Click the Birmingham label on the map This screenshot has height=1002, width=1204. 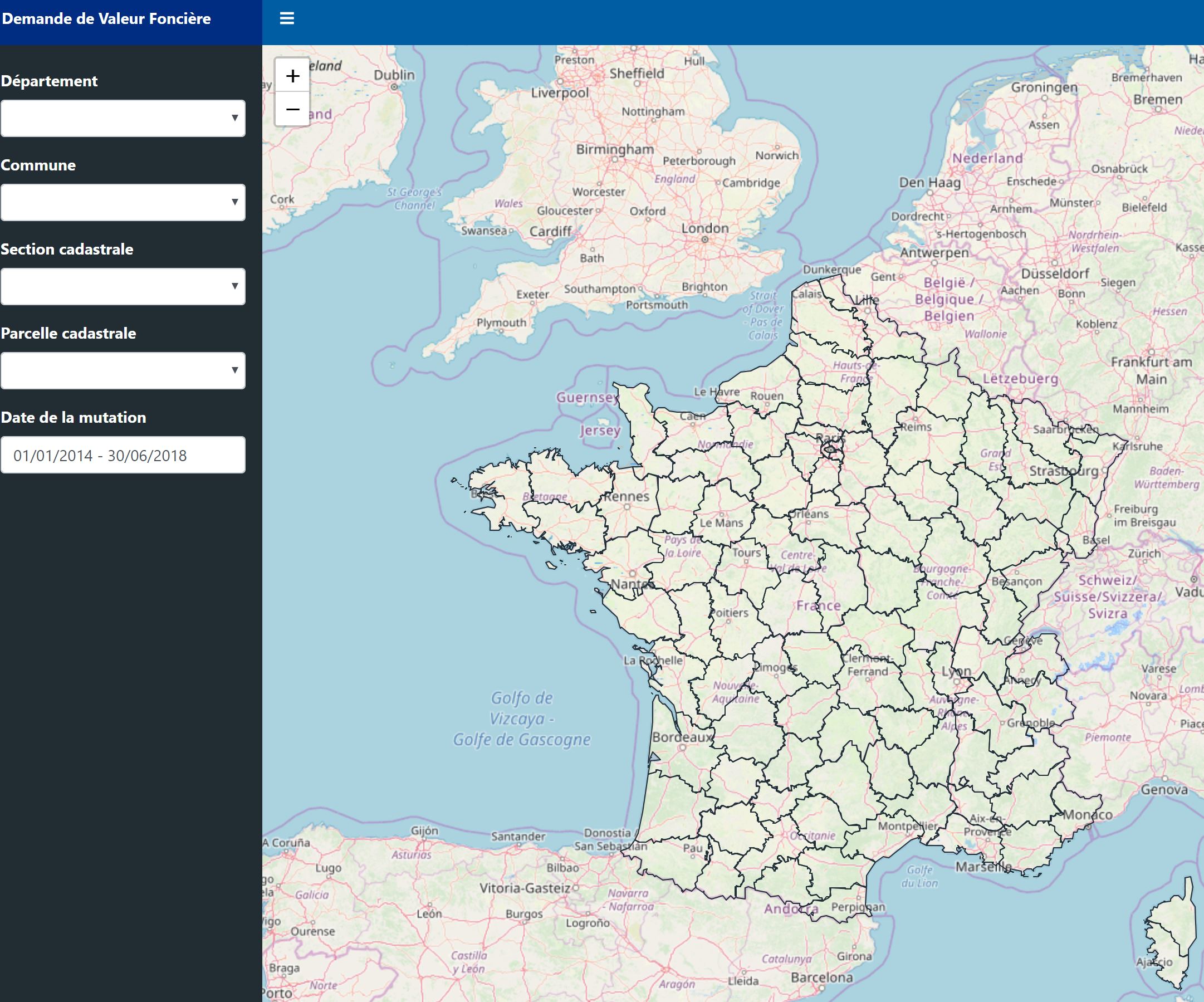pyautogui.click(x=615, y=149)
